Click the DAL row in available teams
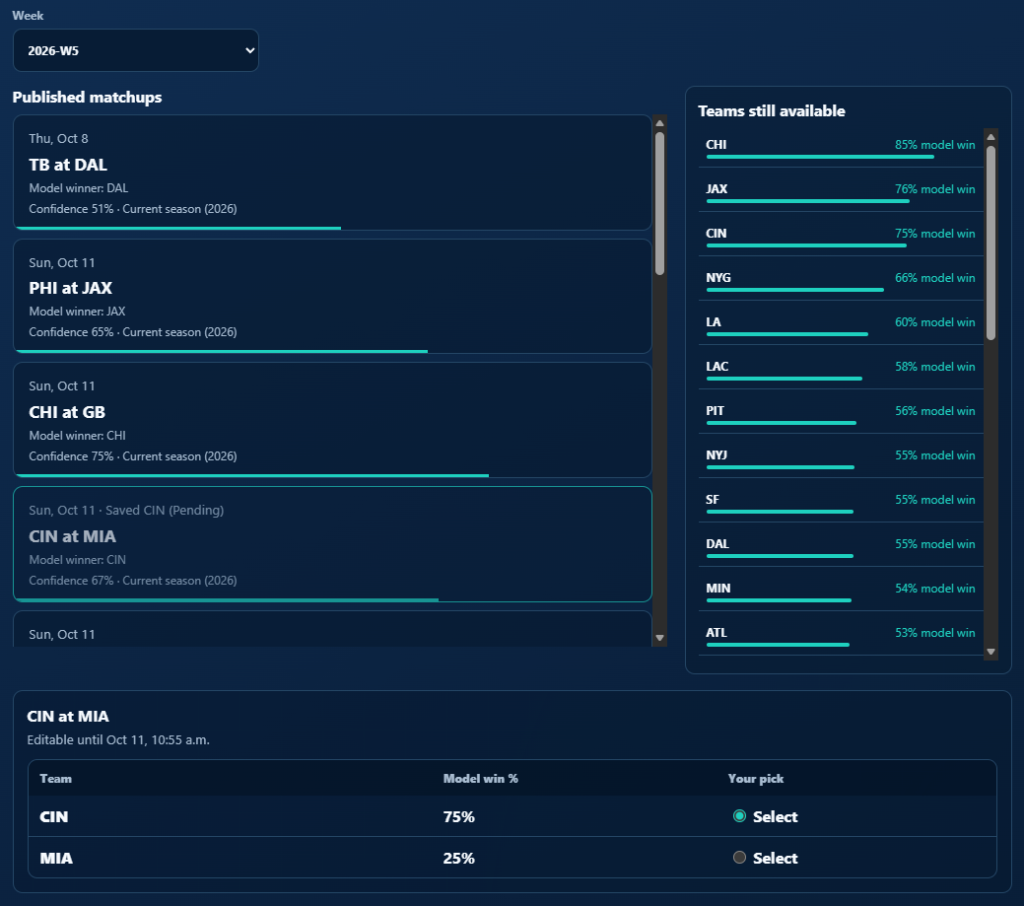The width and height of the screenshot is (1024, 906). (x=840, y=547)
